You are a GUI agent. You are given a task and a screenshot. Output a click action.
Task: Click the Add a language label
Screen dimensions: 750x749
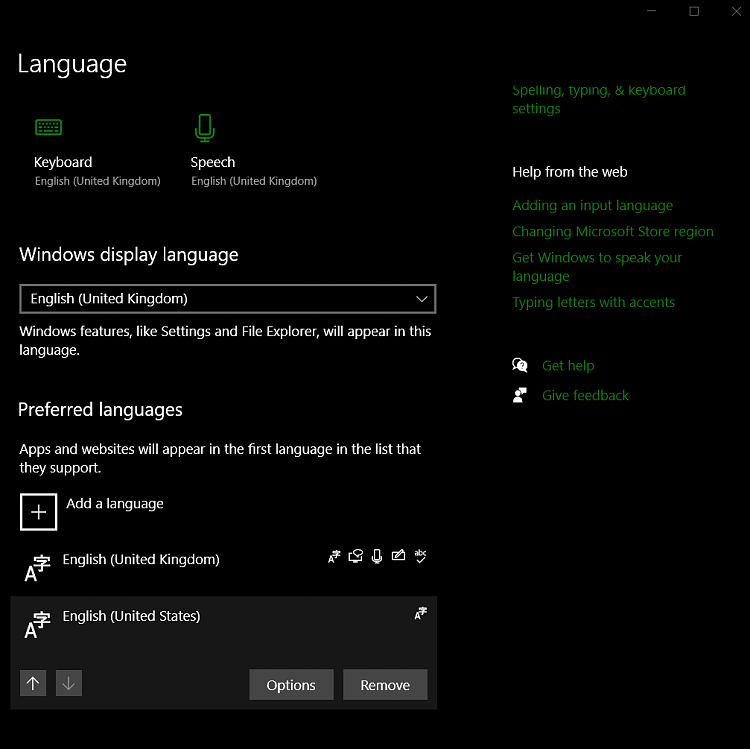[115, 504]
